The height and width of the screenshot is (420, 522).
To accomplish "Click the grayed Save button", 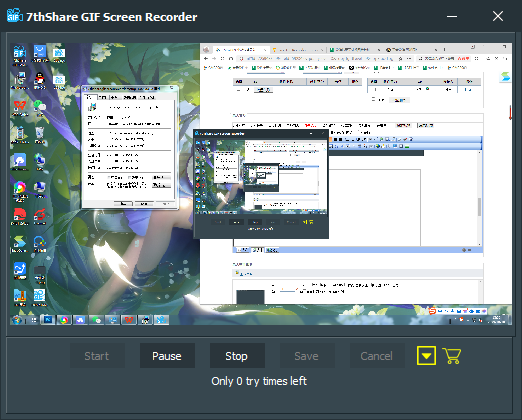I will click(x=307, y=356).
